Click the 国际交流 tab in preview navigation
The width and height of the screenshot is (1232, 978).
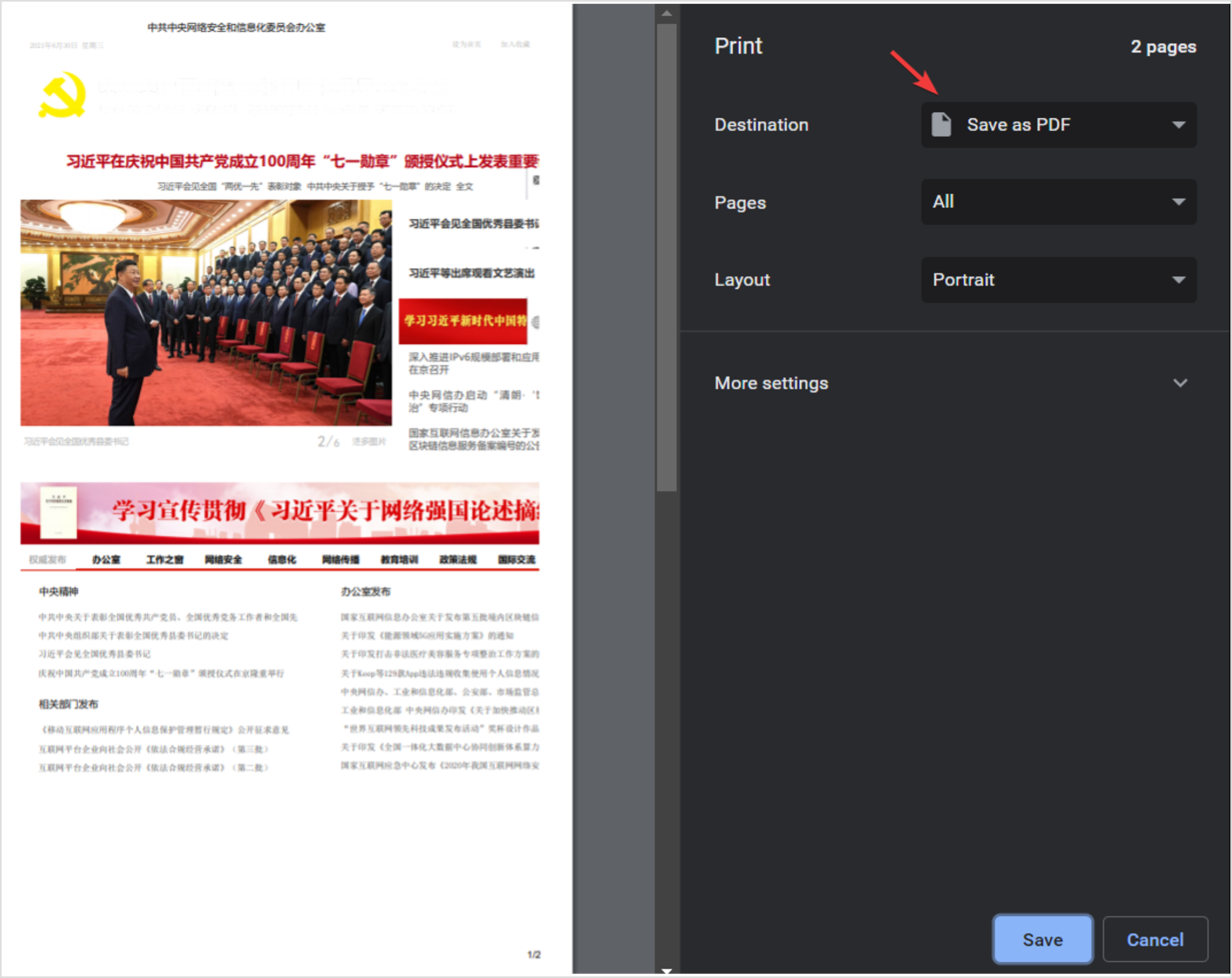(516, 560)
